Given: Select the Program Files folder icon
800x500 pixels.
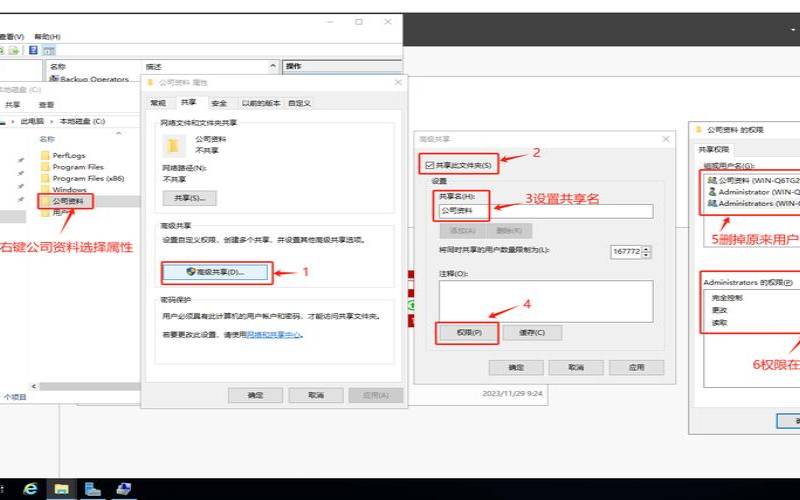Looking at the screenshot, I should pyautogui.click(x=45, y=167).
